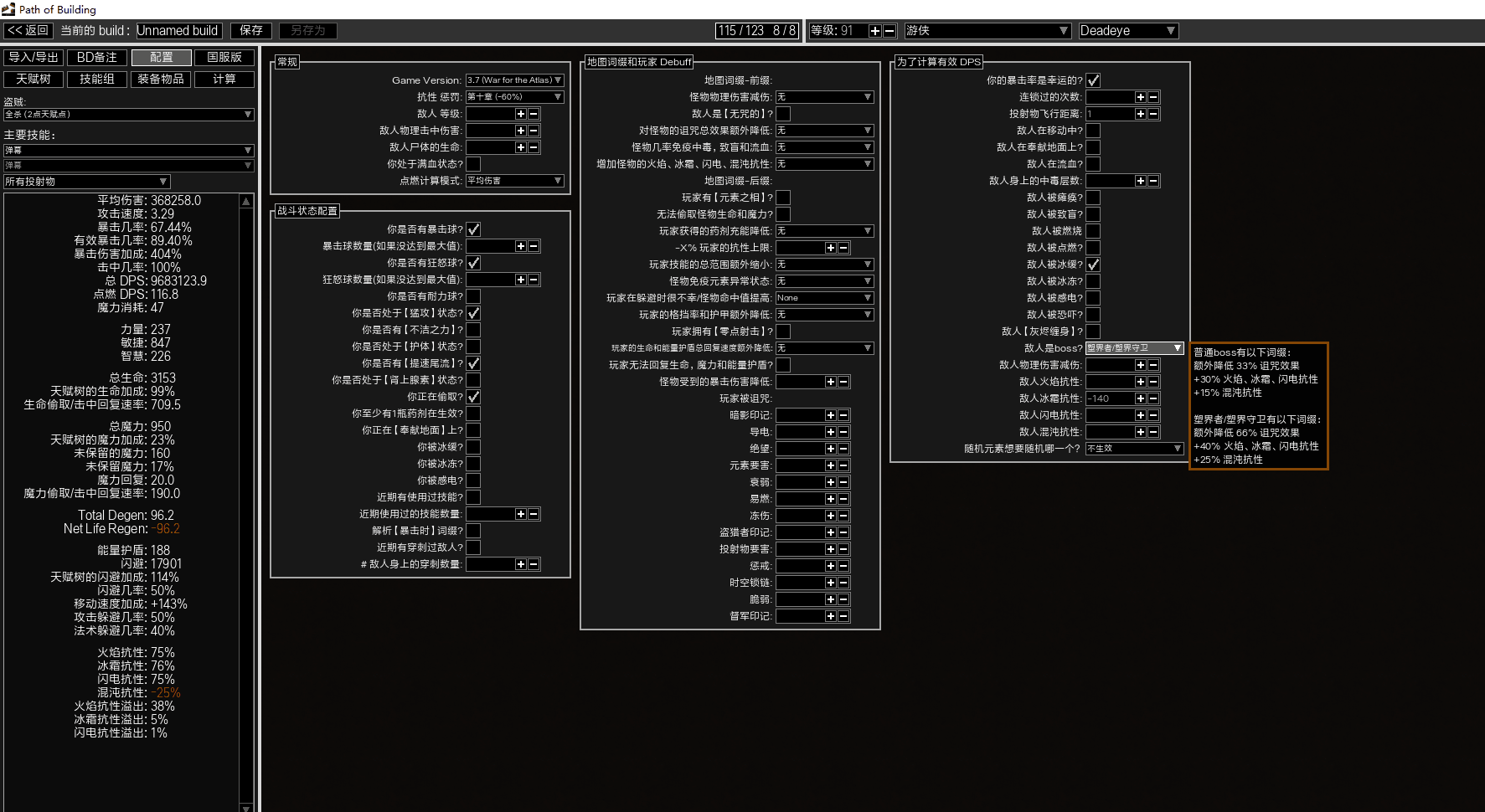
Task: Click the Unnamed build name field
Action: click(178, 31)
